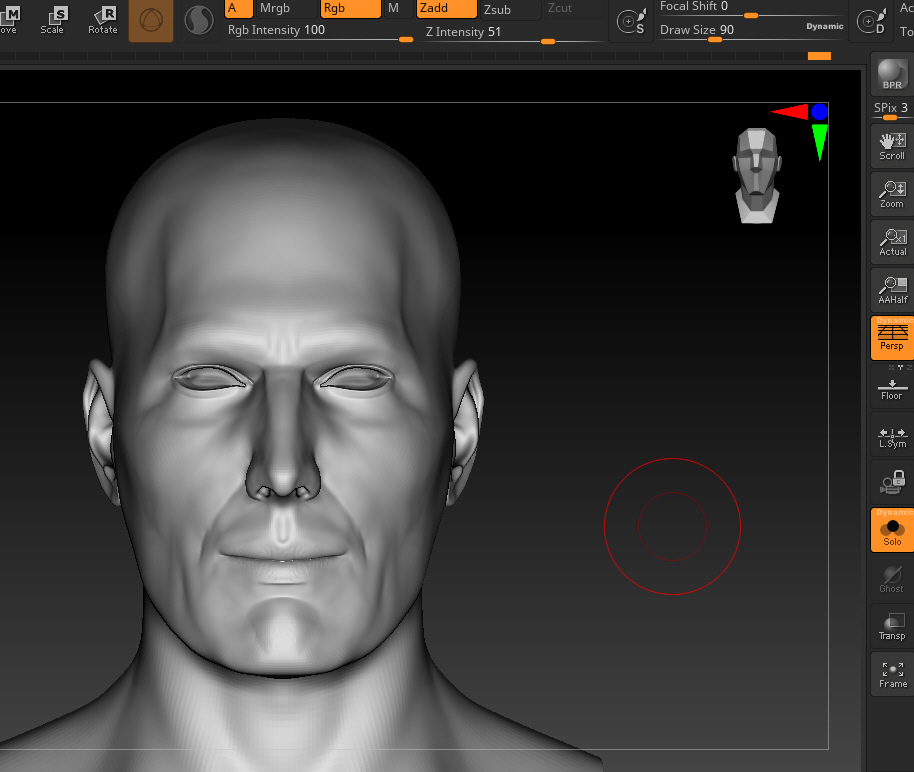Click the grey swirled sphere icon beside Gizmo
The width and height of the screenshot is (914, 772).
click(199, 20)
